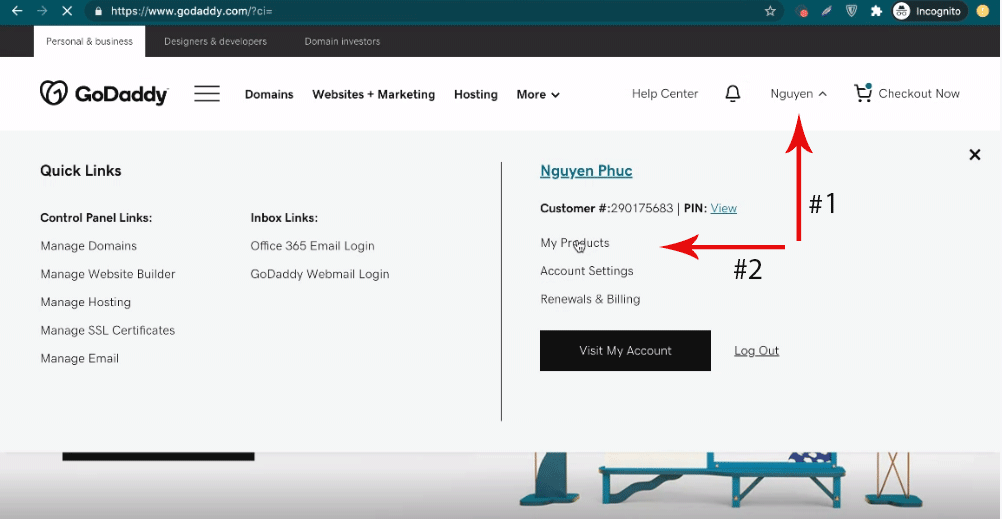1002x519 pixels.
Task: Open the Help Center link
Action: (x=665, y=94)
